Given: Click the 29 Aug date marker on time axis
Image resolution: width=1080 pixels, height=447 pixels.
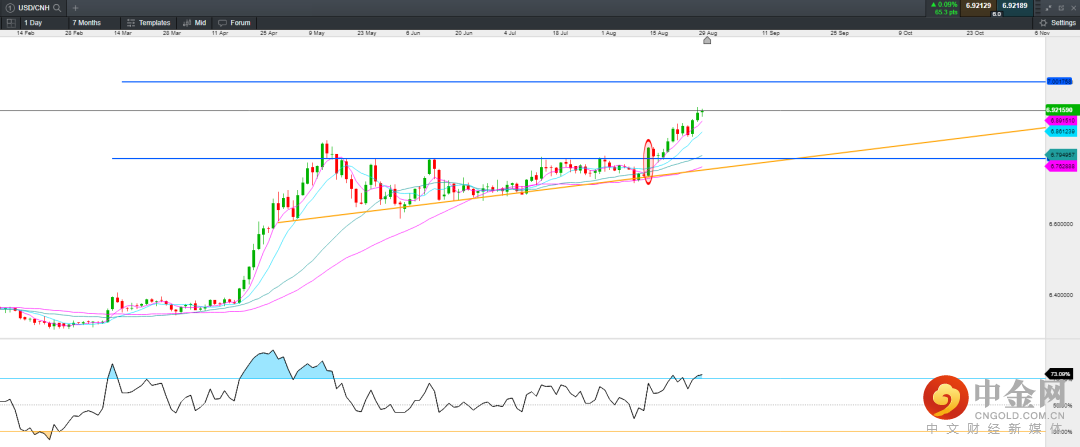Looking at the screenshot, I should pos(707,33).
